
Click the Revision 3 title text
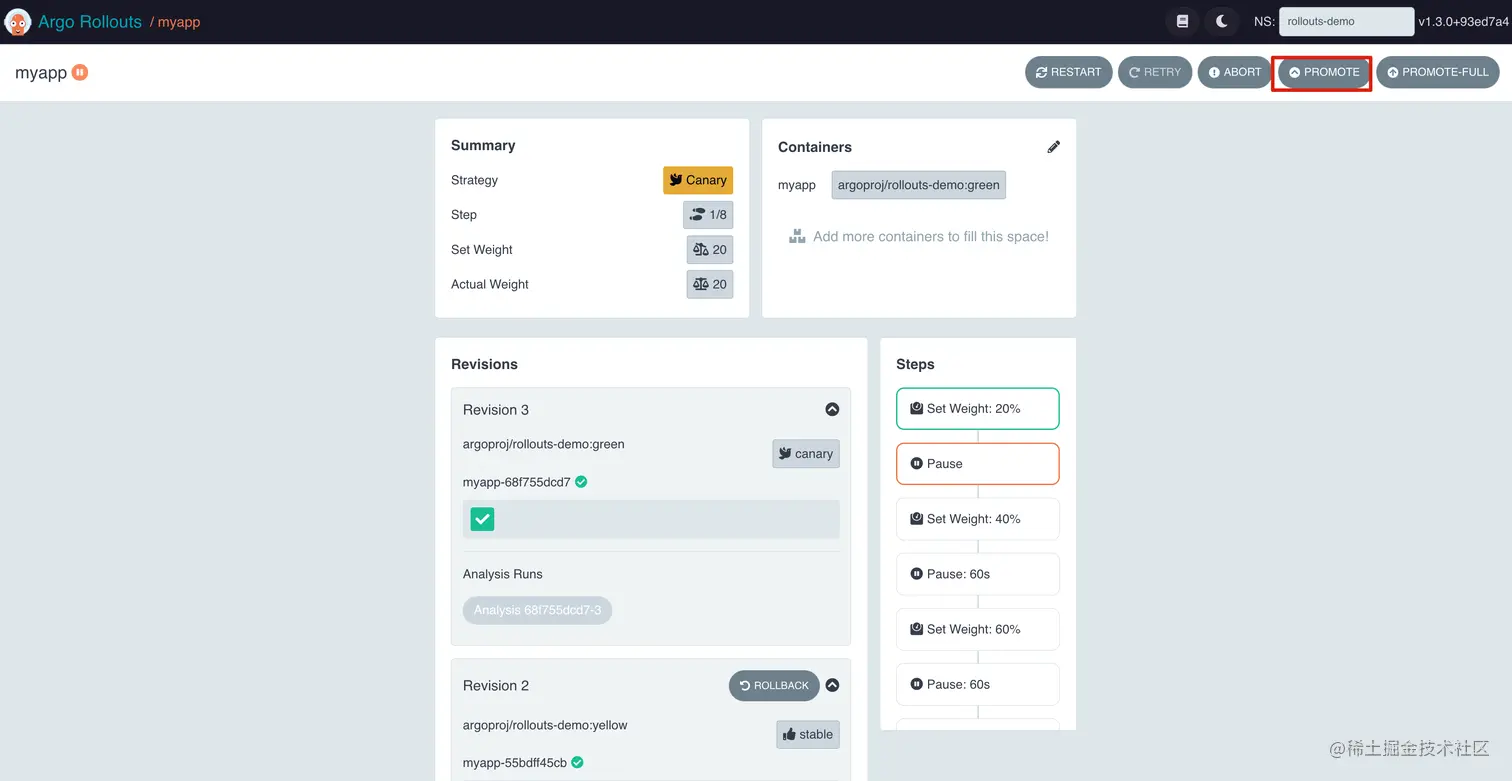(x=496, y=410)
